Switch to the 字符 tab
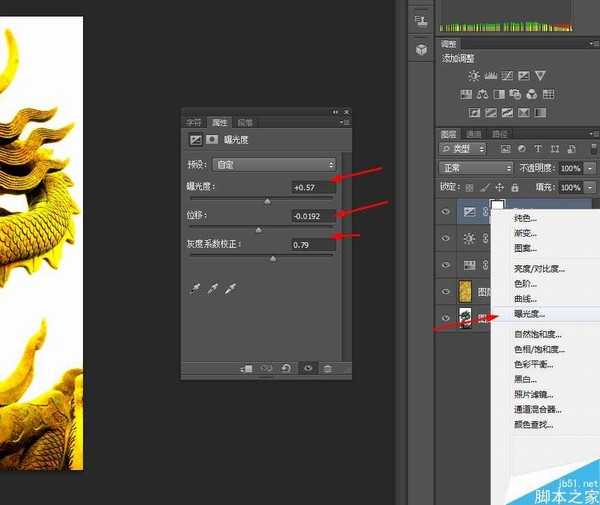 196,122
